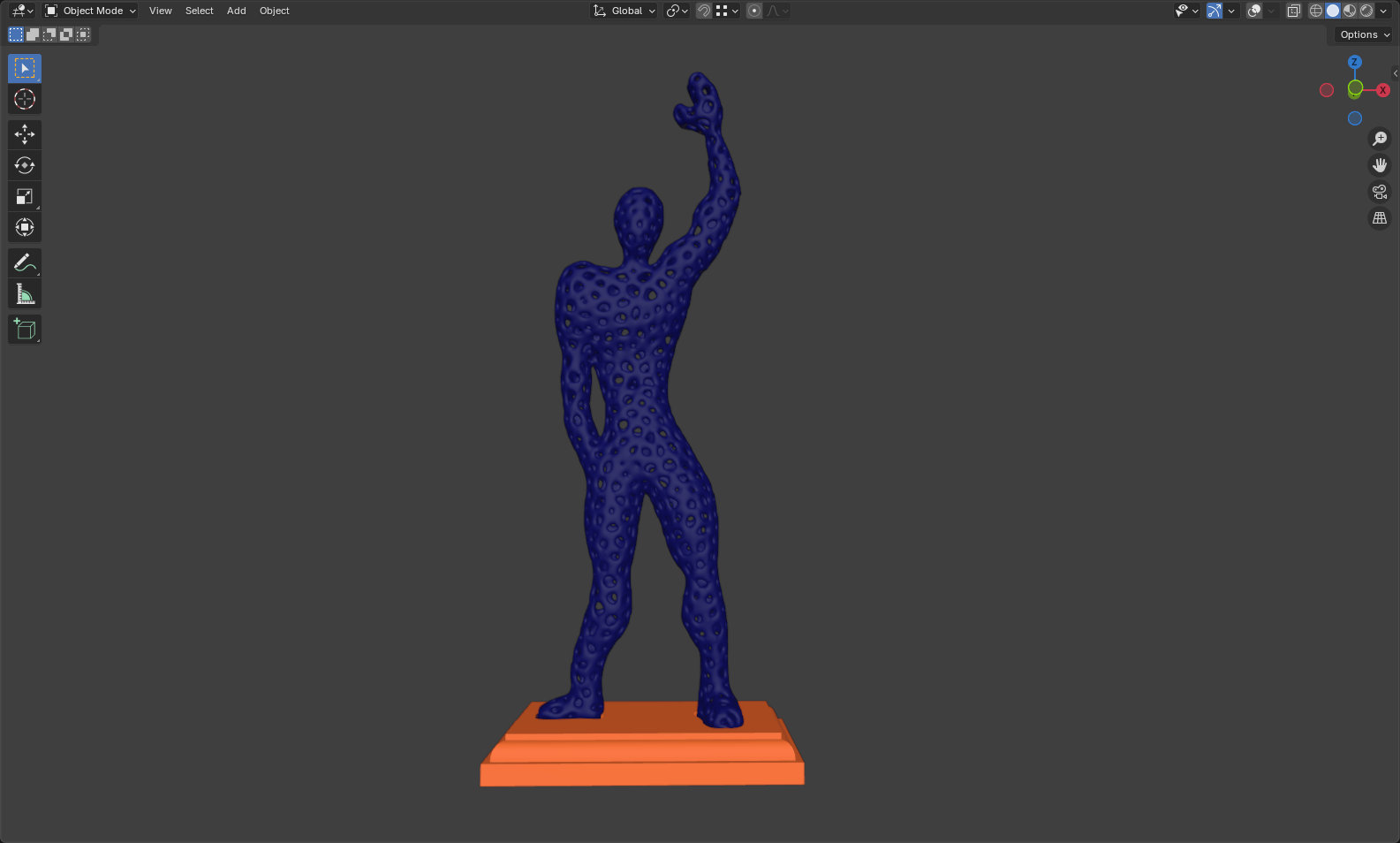Expand the sidebar with the small arrow
Screen dimensions: 1400x843
pos(1395,73)
